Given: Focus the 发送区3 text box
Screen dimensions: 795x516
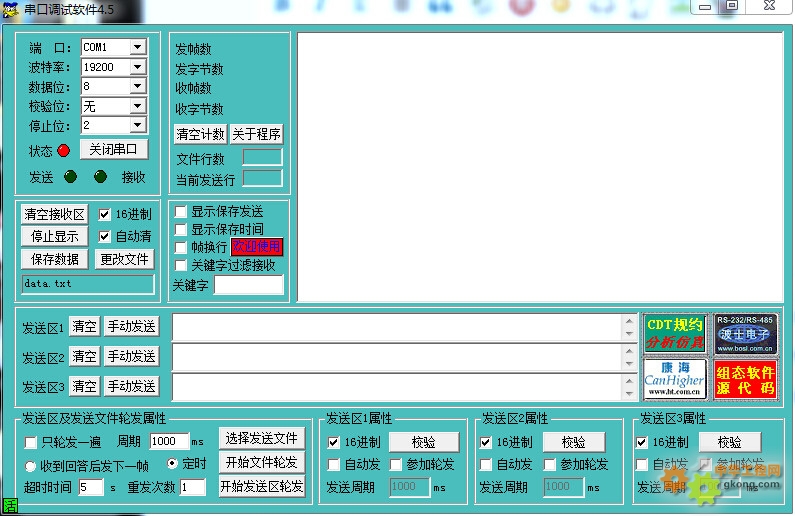Looking at the screenshot, I should pyautogui.click(x=398, y=387).
